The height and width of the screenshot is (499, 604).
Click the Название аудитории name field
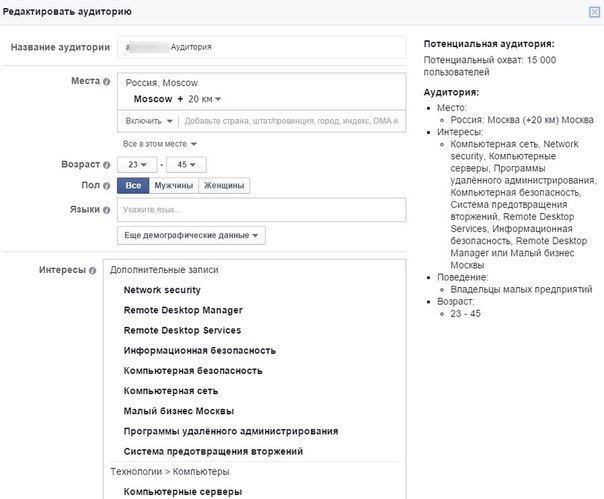pyautogui.click(x=262, y=47)
